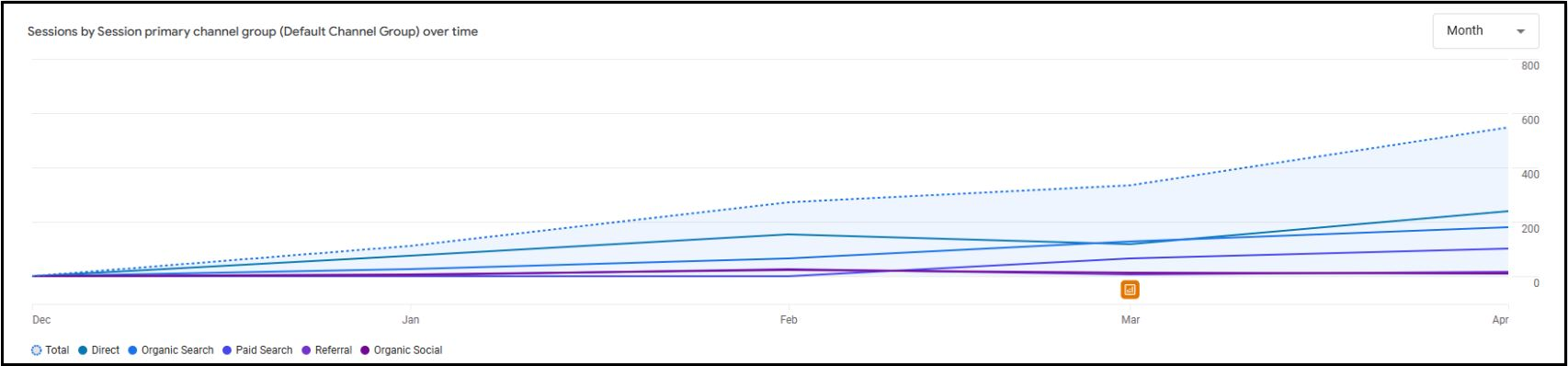The height and width of the screenshot is (366, 1568).
Task: Toggle Organic Search series via legend text
Action: point(177,350)
